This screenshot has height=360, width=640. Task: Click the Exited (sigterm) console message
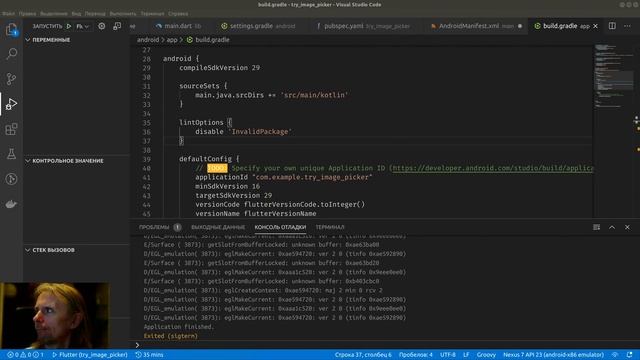pos(171,336)
